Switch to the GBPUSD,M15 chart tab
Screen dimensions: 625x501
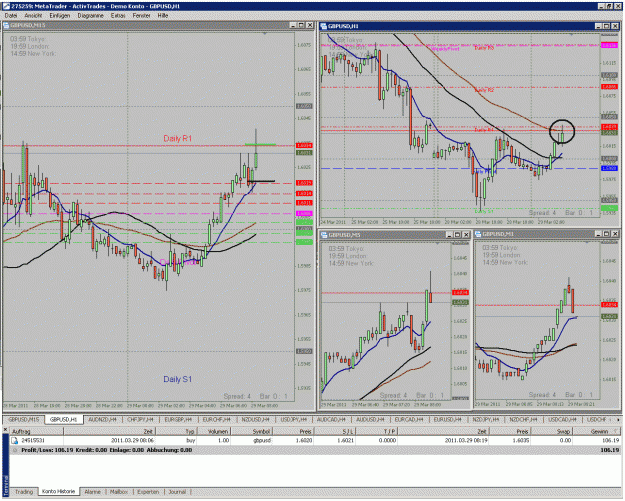[24, 420]
